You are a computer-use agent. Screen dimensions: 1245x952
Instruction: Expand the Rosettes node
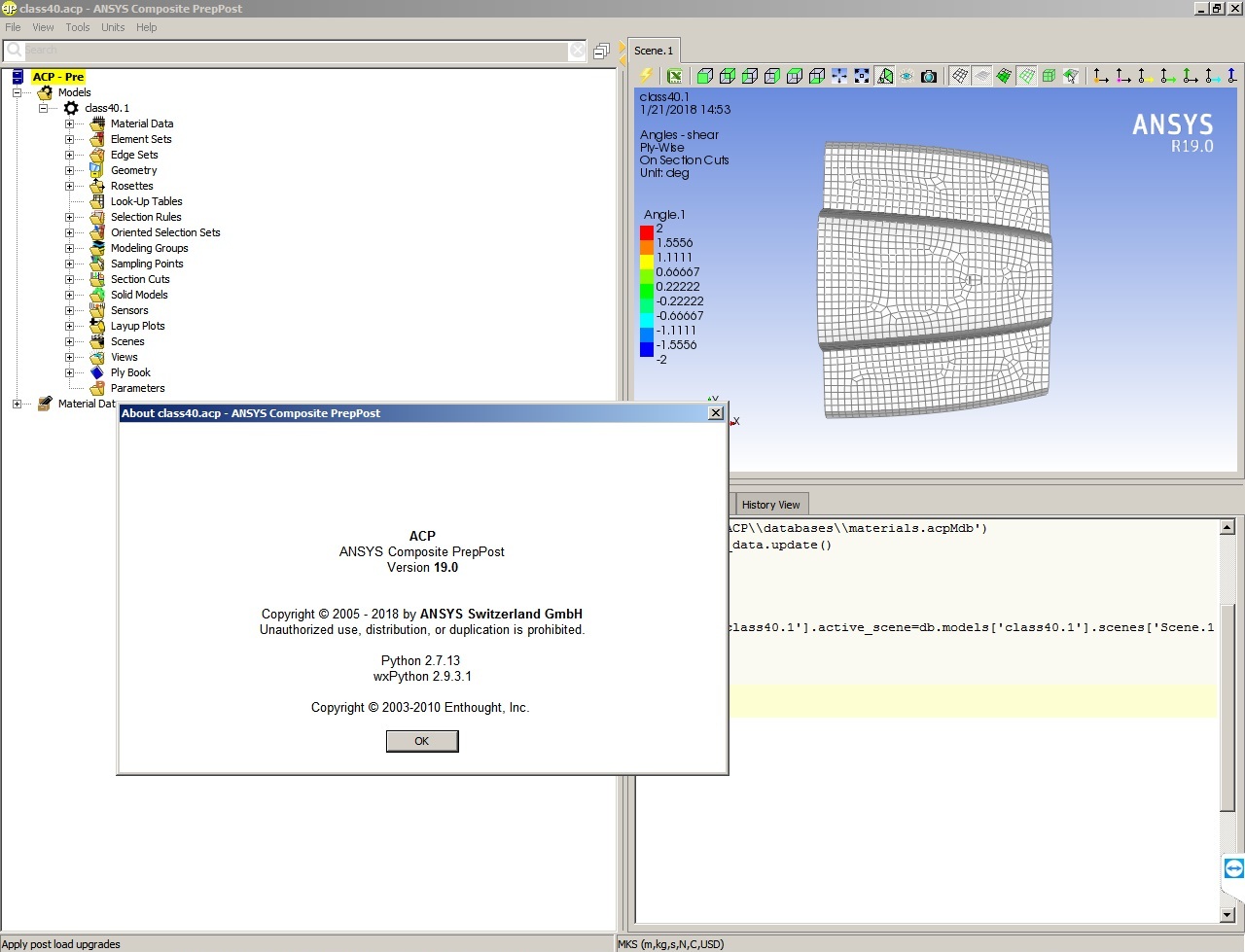pos(69,186)
